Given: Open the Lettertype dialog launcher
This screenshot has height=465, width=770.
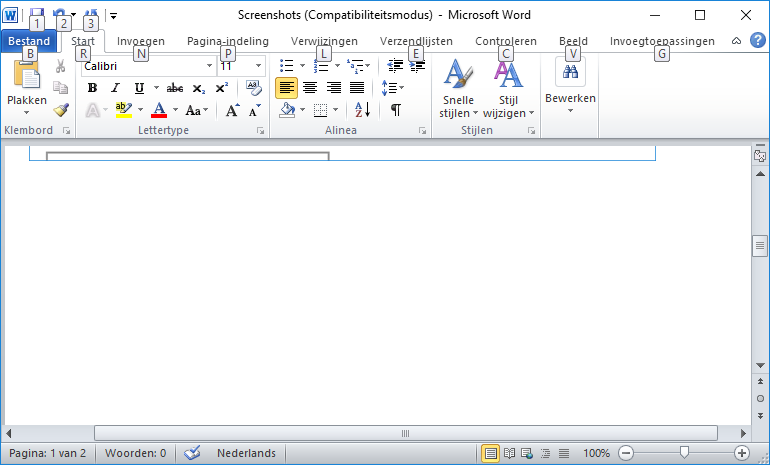Looking at the screenshot, I should (x=261, y=131).
